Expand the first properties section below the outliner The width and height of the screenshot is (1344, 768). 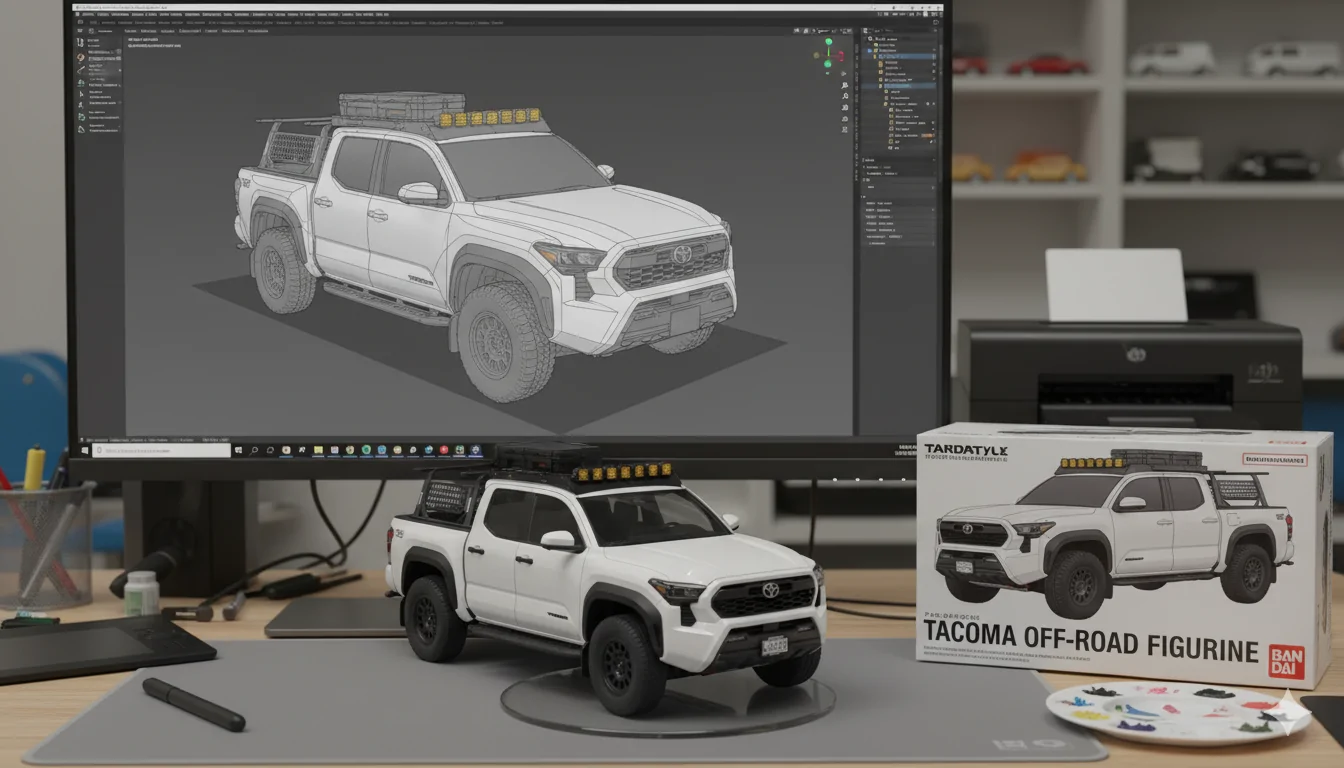point(899,160)
